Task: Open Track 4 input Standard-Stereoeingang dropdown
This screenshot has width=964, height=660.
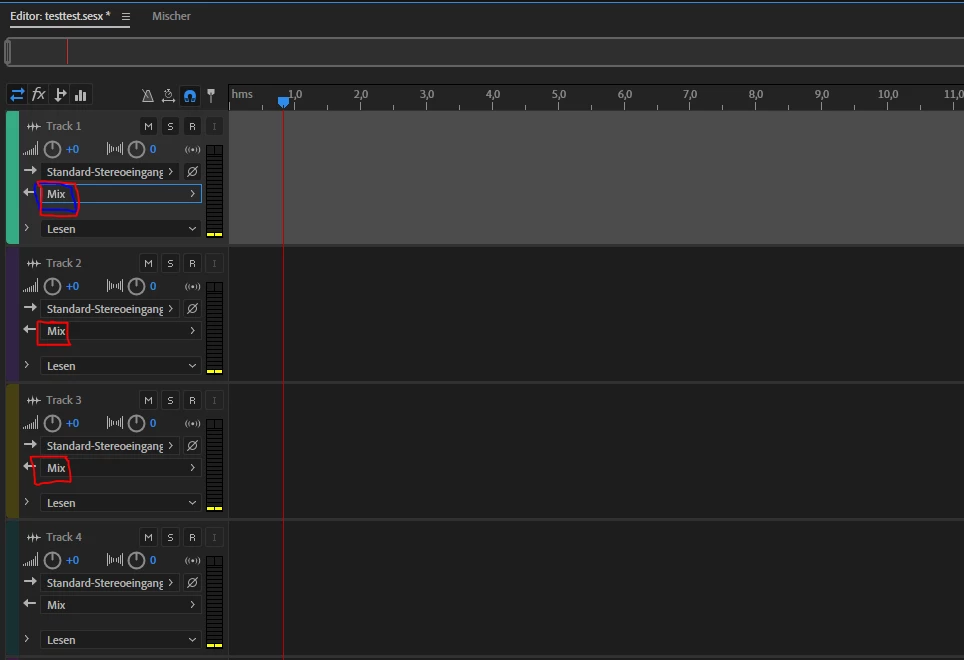Action: pyautogui.click(x=110, y=583)
